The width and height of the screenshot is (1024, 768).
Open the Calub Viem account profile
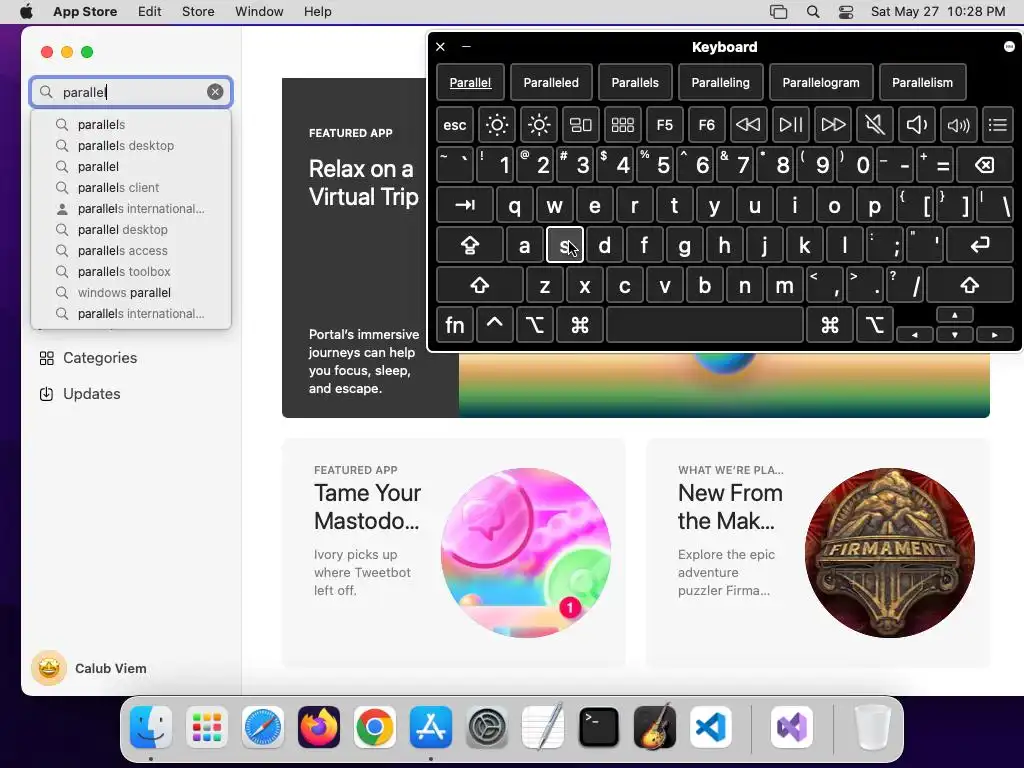click(x=89, y=668)
